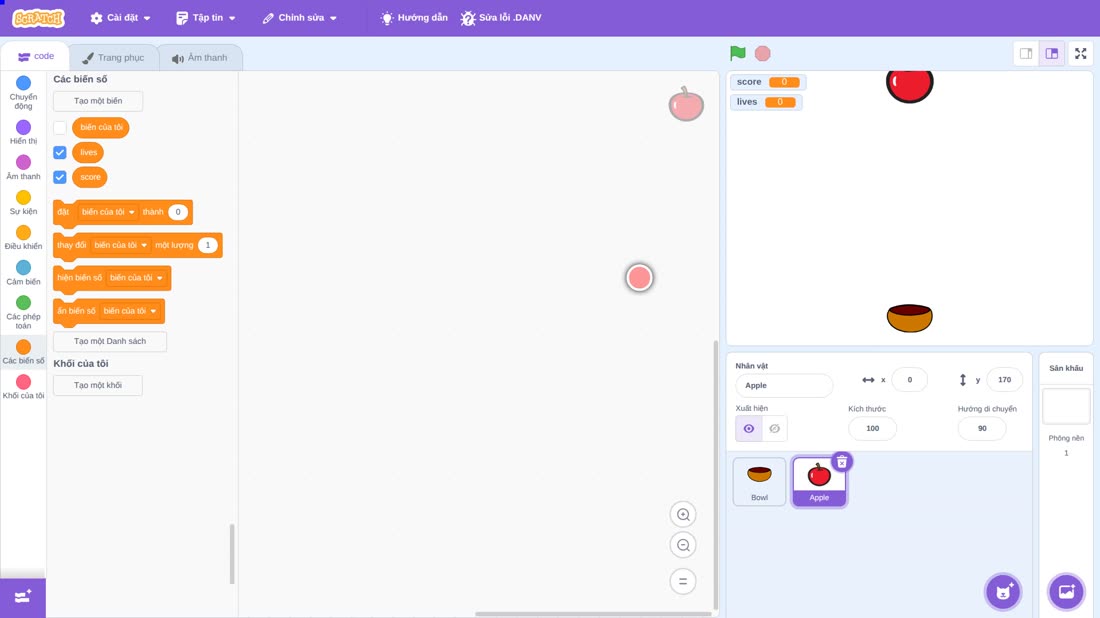The height and width of the screenshot is (618, 1100).
Task: Click the 'Tạo một Danh sách' button
Action: 110,341
